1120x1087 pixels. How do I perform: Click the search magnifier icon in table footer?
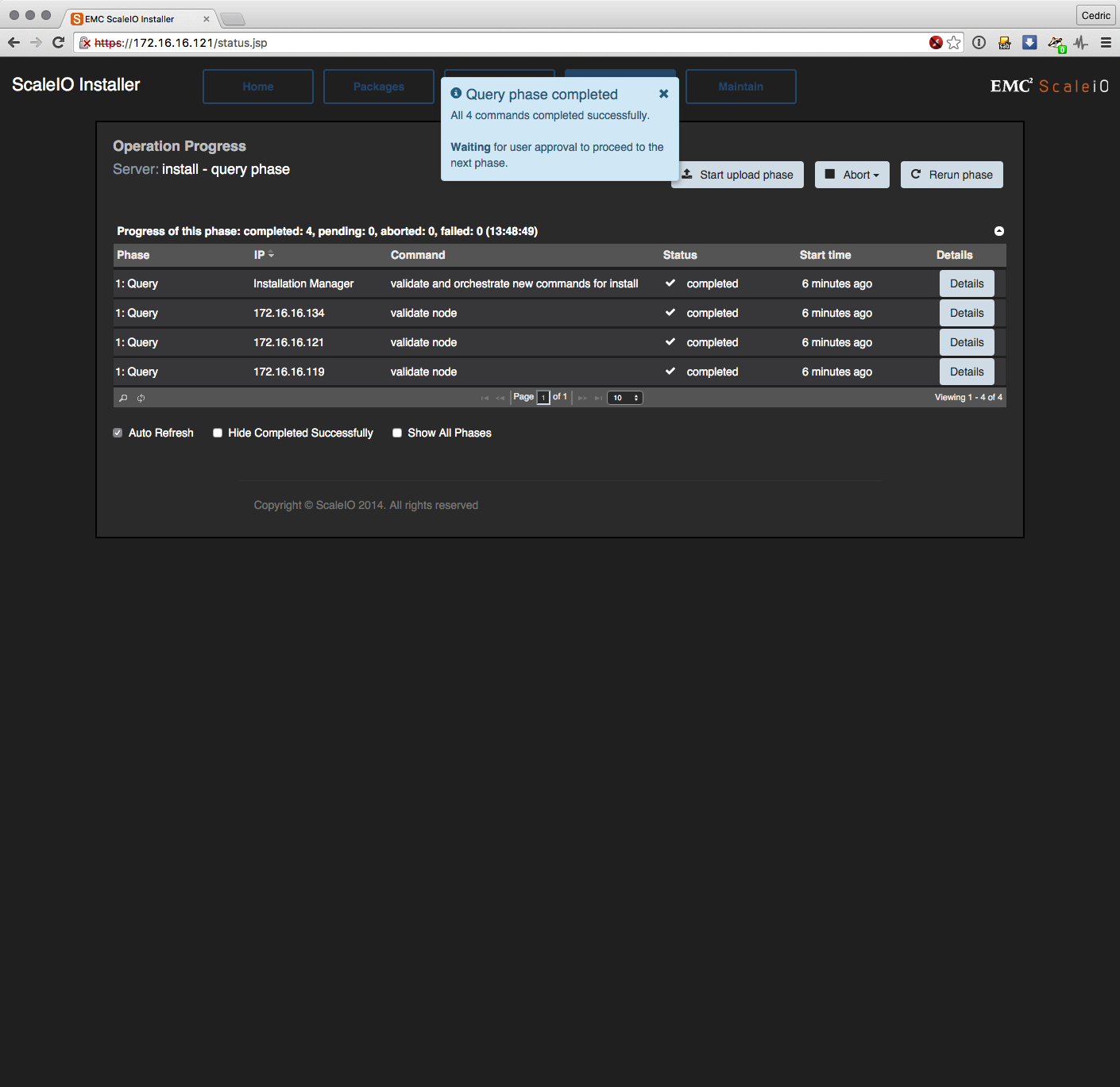(x=123, y=398)
